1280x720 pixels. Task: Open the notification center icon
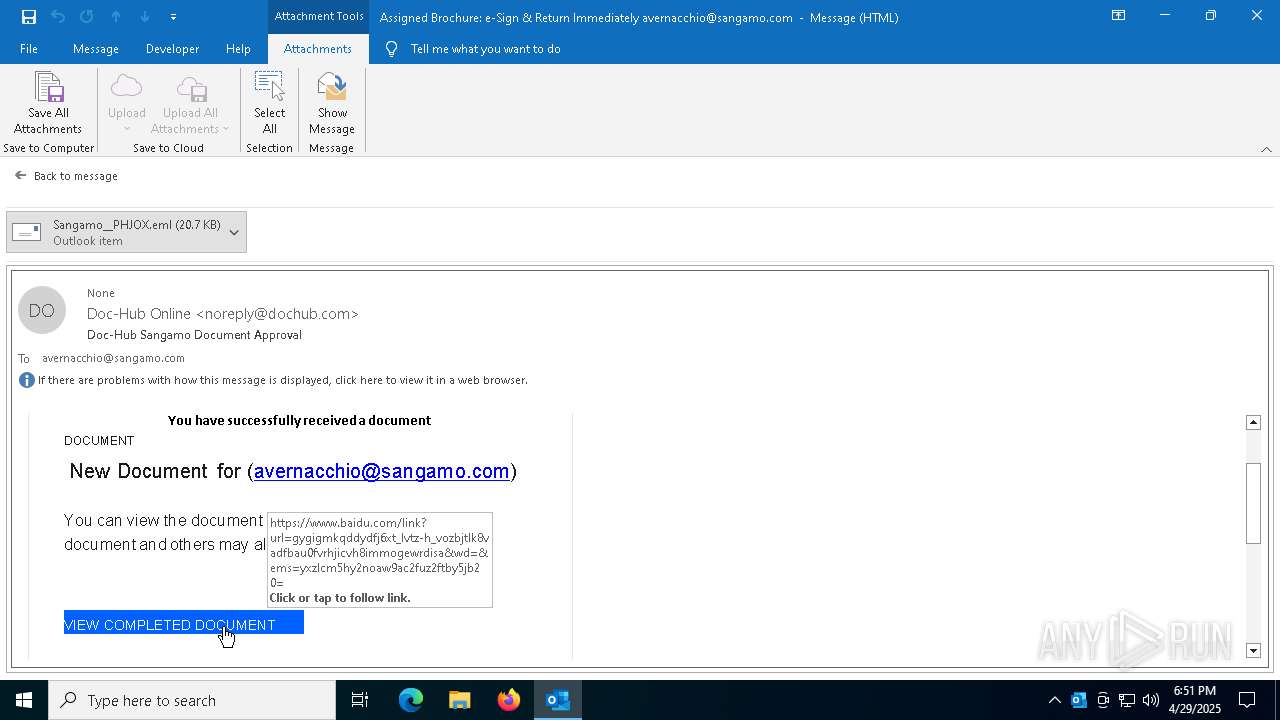pyautogui.click(x=1247, y=700)
